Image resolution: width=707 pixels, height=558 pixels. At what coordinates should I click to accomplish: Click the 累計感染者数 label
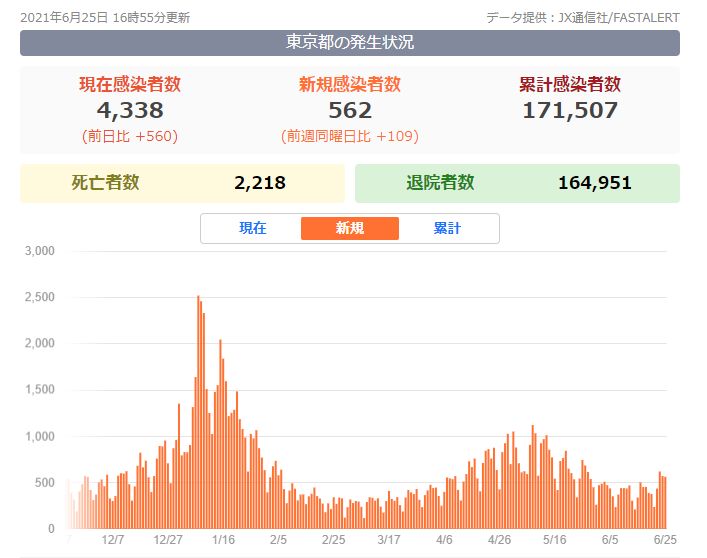[x=570, y=84]
